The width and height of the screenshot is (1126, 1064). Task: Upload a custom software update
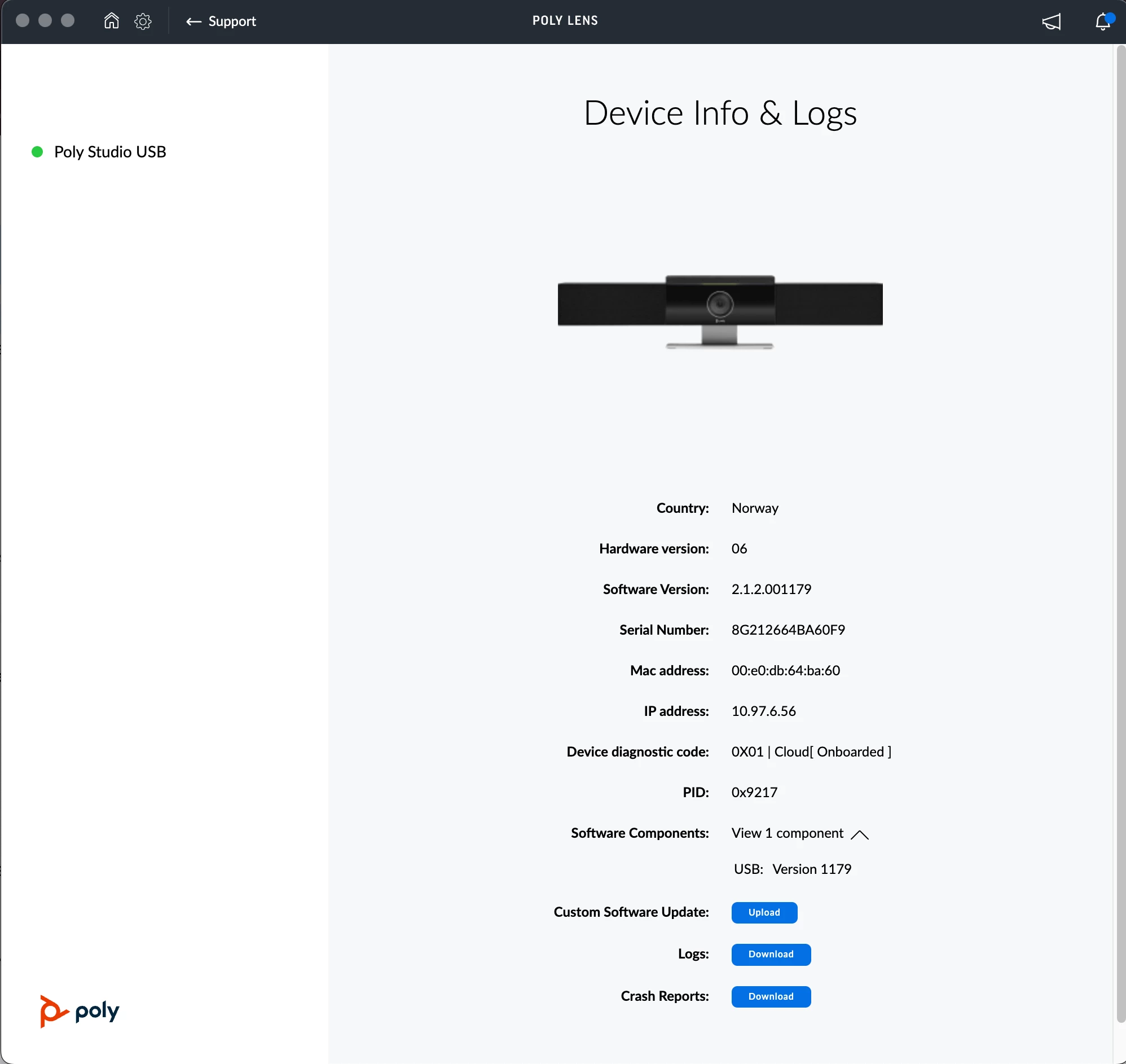(x=763, y=913)
